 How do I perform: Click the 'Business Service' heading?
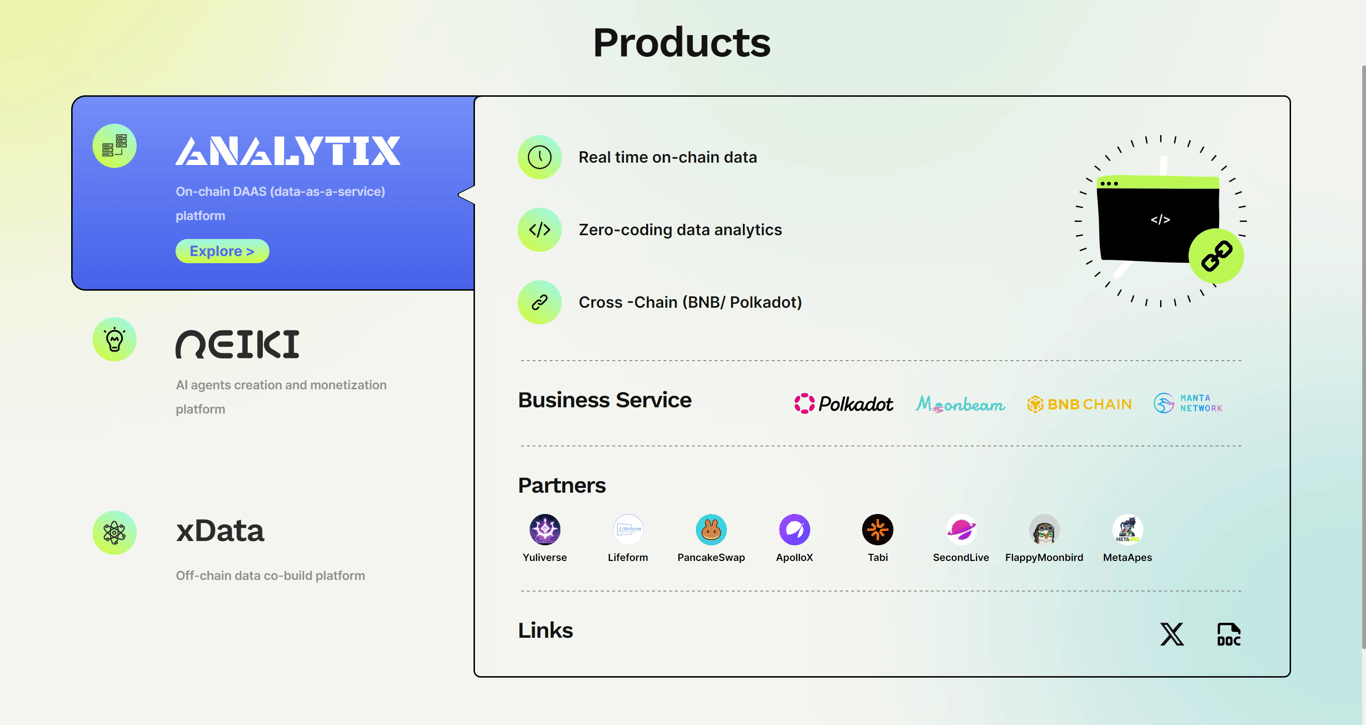pyautogui.click(x=605, y=400)
